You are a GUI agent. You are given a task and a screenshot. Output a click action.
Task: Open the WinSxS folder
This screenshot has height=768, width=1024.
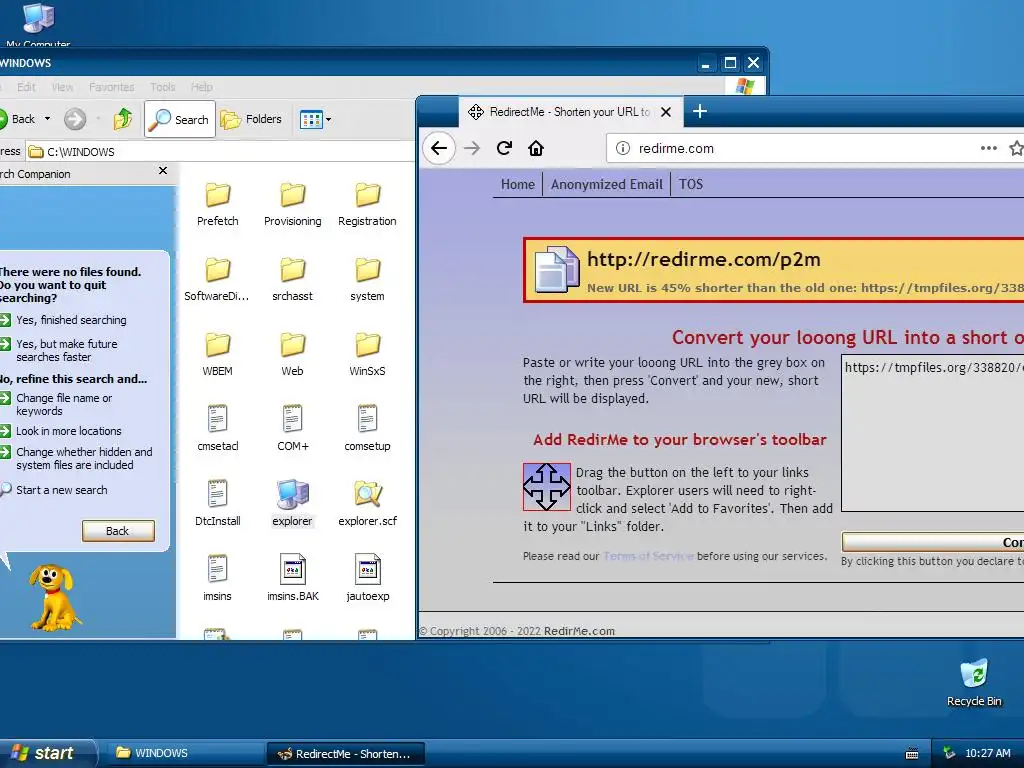(367, 355)
